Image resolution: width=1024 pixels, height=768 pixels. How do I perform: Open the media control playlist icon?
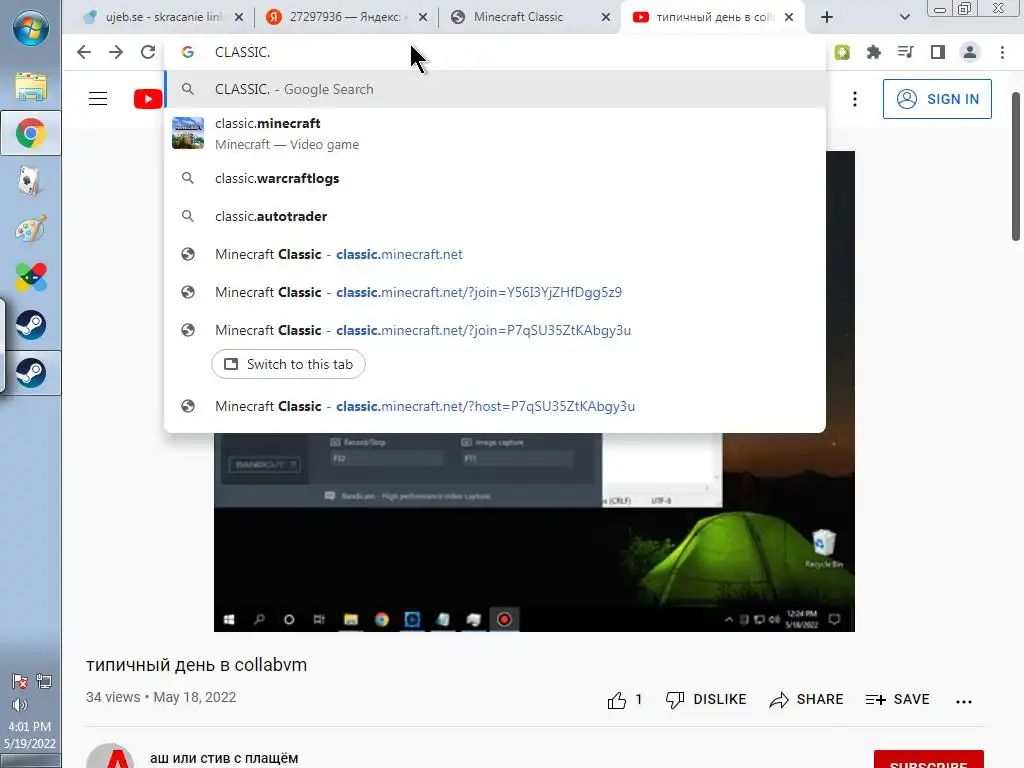click(906, 52)
